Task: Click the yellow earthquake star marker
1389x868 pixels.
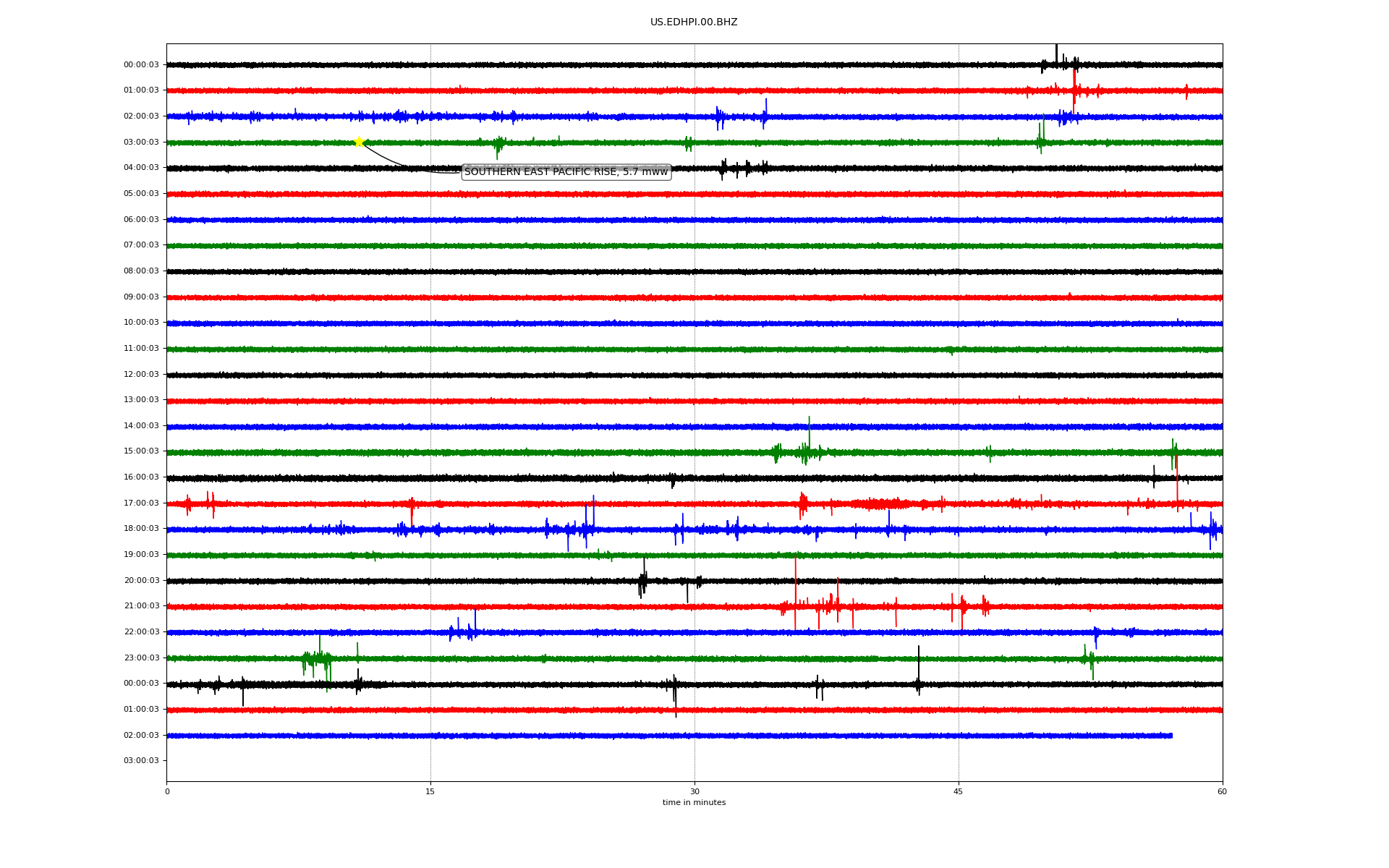Action: point(359,142)
